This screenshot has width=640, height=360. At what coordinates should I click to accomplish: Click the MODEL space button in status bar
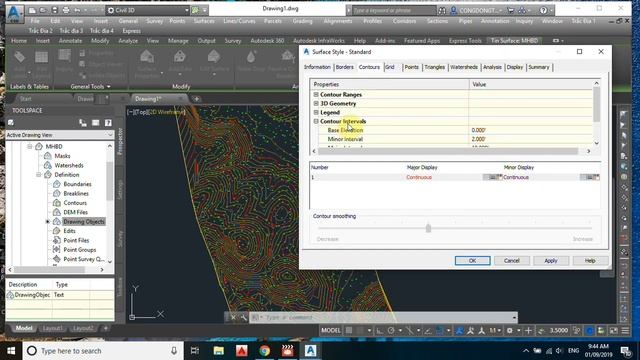pos(331,330)
